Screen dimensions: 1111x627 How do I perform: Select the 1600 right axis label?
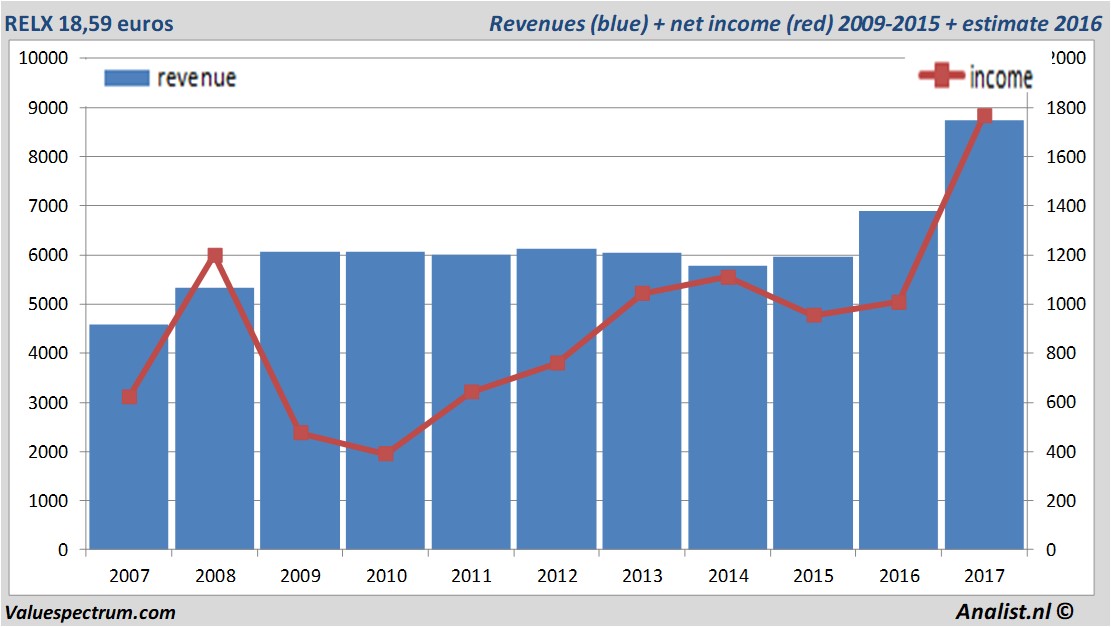pyautogui.click(x=1058, y=157)
